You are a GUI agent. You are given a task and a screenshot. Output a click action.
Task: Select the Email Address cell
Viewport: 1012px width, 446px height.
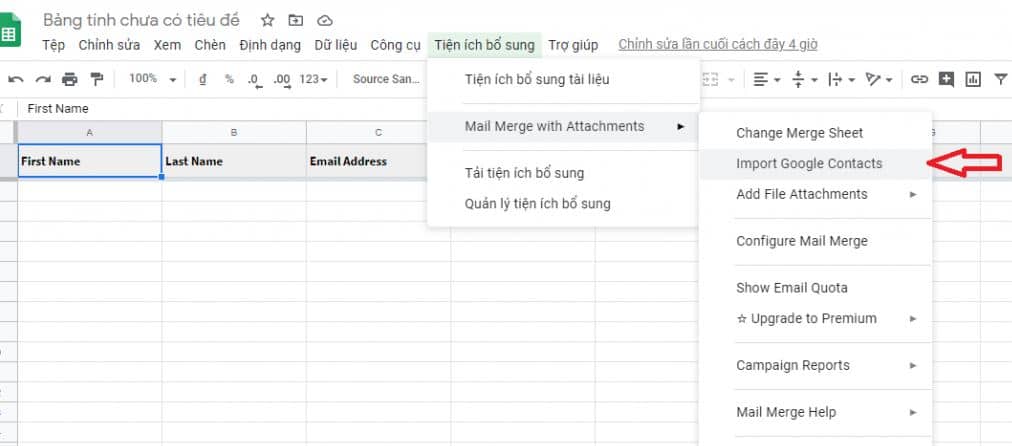click(x=368, y=161)
